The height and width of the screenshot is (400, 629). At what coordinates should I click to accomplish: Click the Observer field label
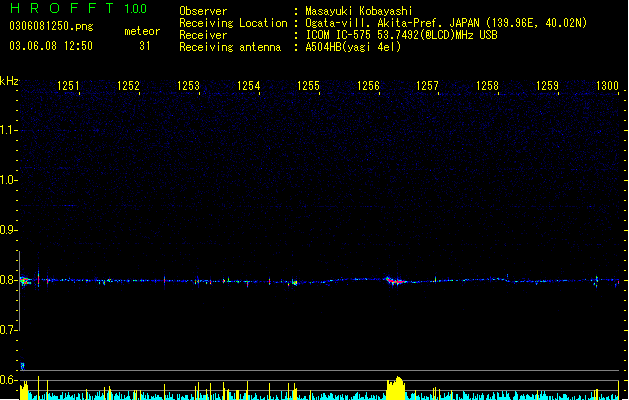(x=203, y=11)
